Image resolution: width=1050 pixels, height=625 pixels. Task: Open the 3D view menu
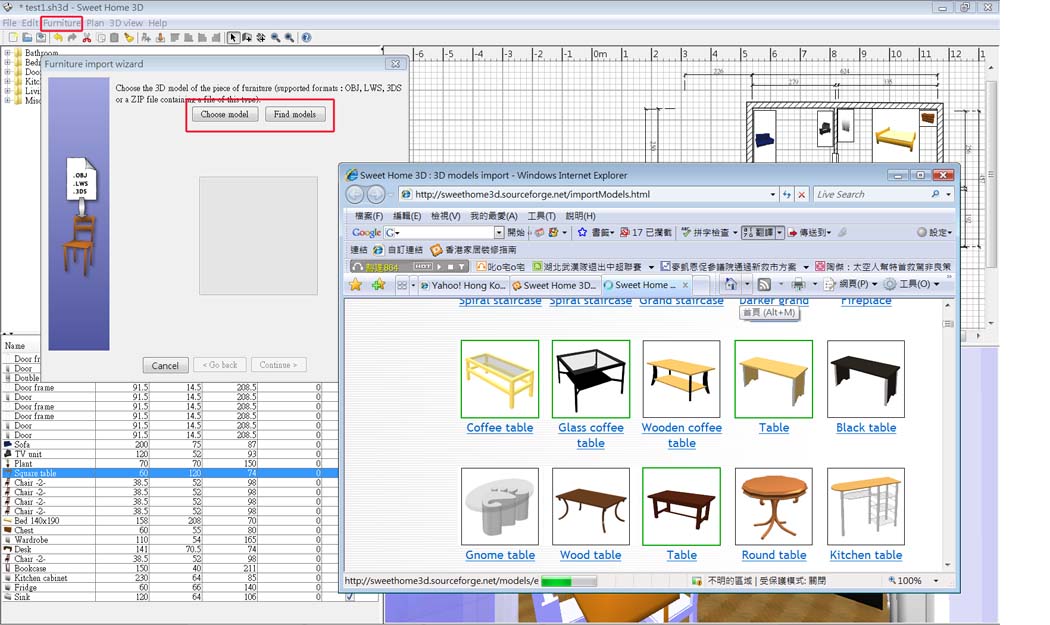[x=126, y=23]
